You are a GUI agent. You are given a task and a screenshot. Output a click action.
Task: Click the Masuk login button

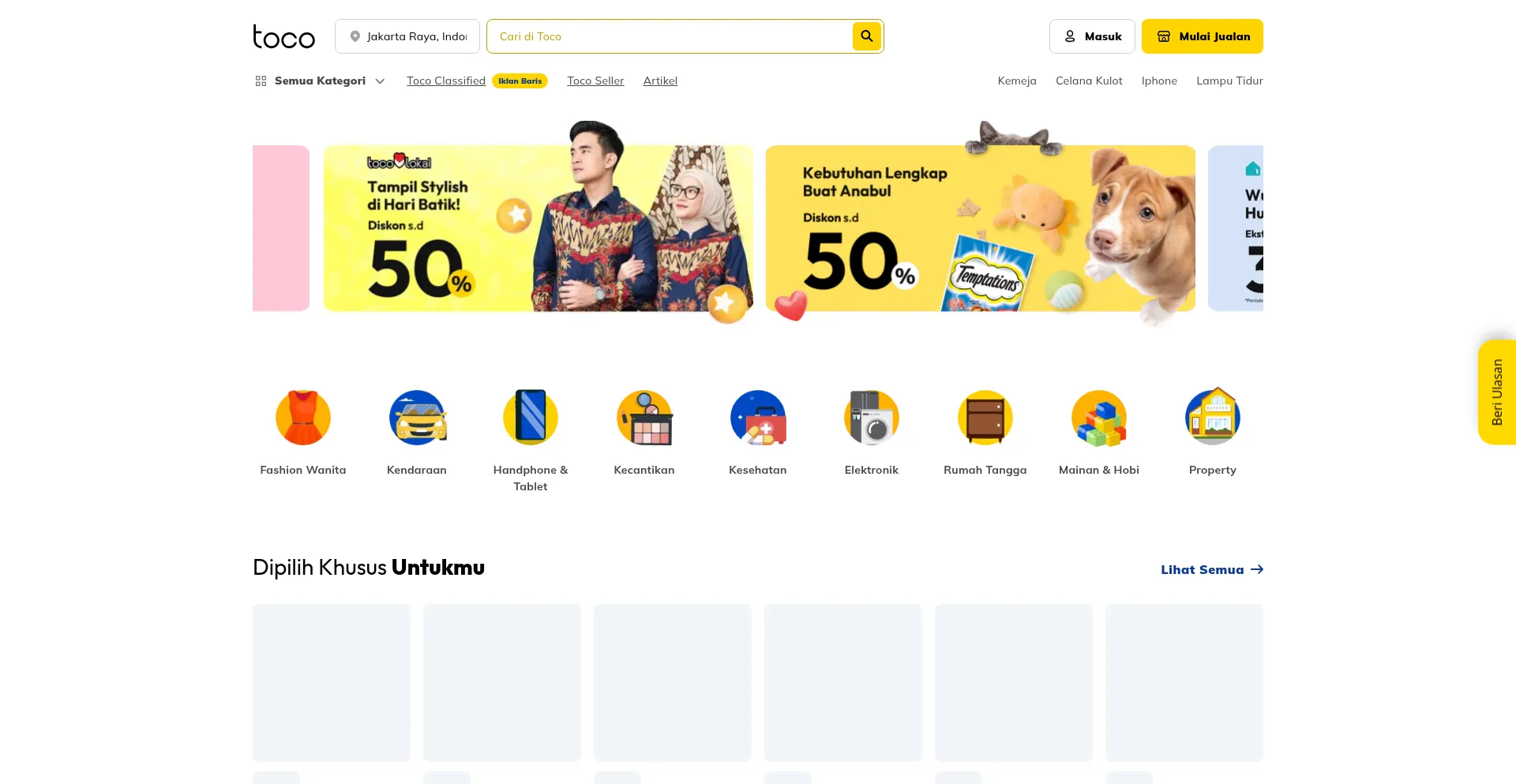[1092, 36]
